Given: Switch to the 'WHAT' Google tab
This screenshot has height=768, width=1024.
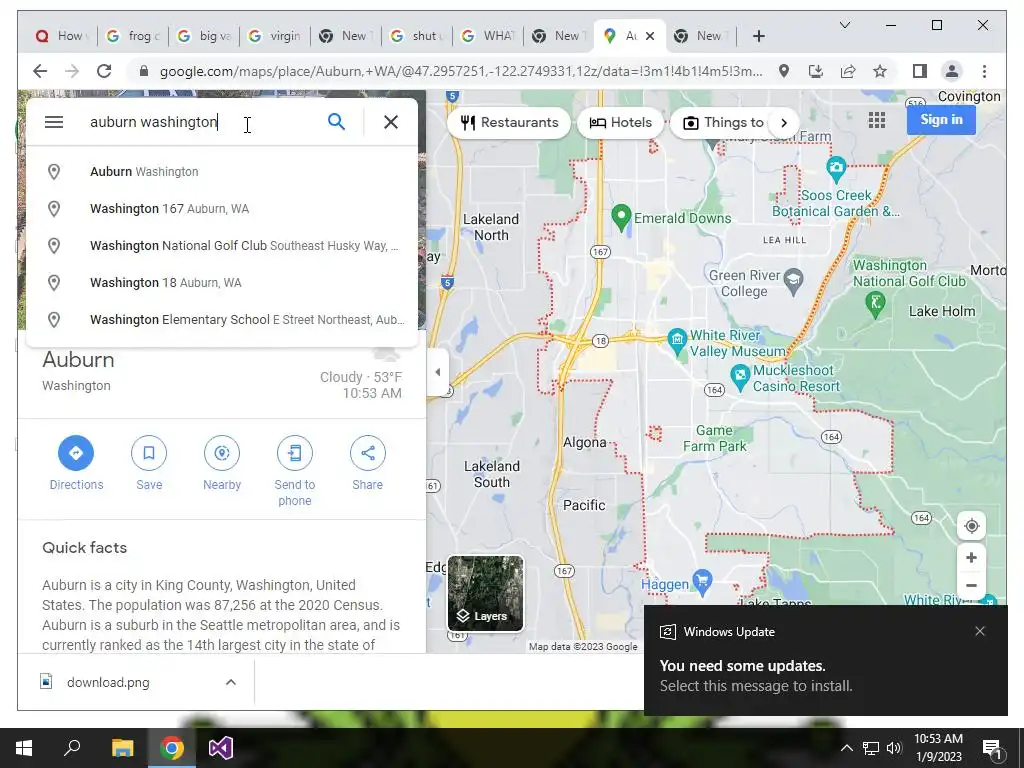Looking at the screenshot, I should pos(488,36).
